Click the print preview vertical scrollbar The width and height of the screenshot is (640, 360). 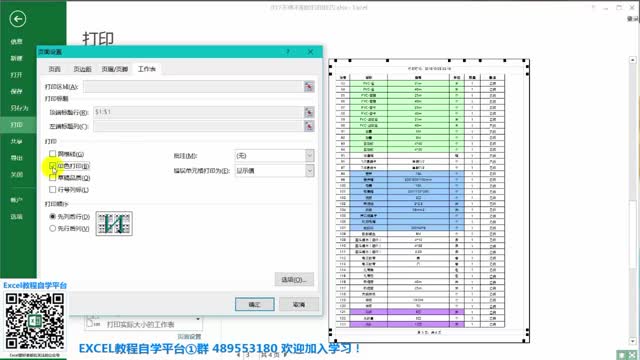633,200
